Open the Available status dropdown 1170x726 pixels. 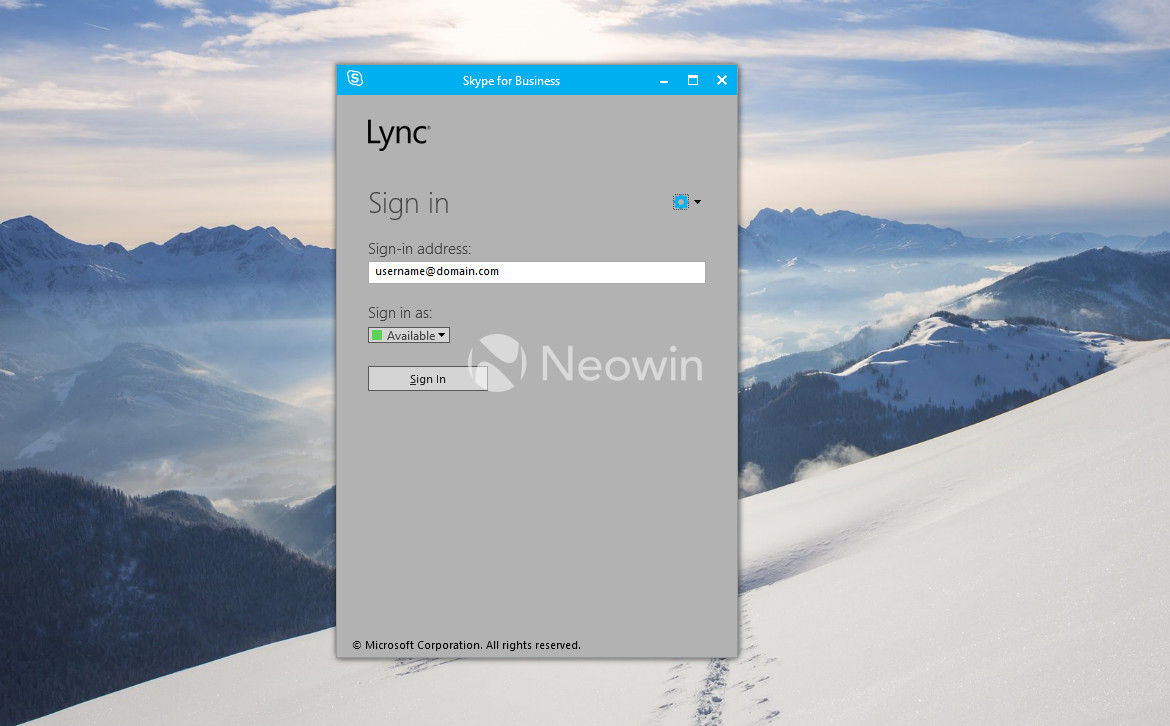click(x=409, y=336)
